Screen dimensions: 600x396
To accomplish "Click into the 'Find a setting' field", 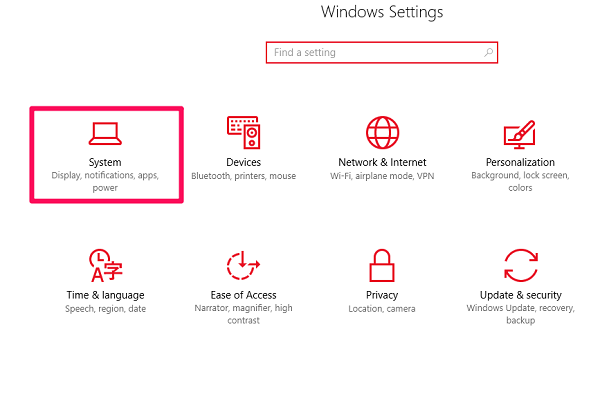I will click(x=382, y=52).
